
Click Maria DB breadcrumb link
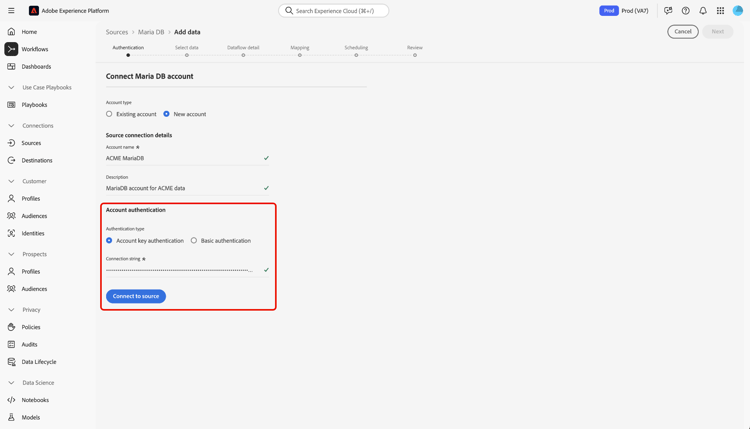tap(151, 32)
